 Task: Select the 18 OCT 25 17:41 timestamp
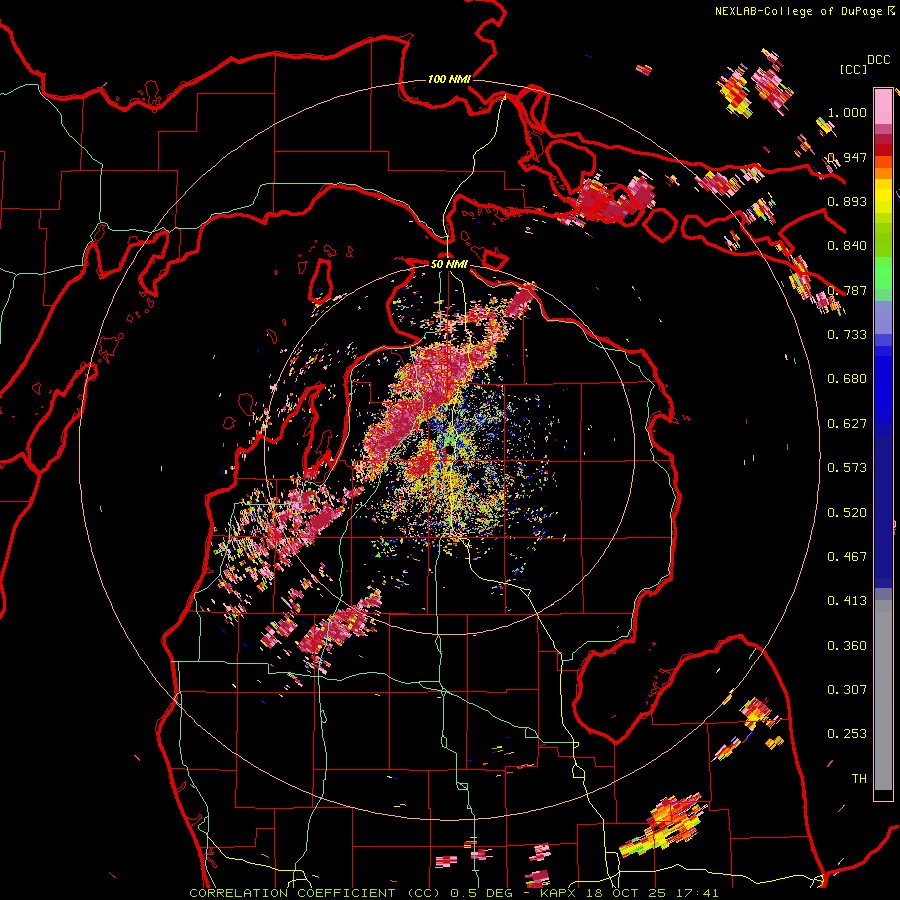(653, 893)
